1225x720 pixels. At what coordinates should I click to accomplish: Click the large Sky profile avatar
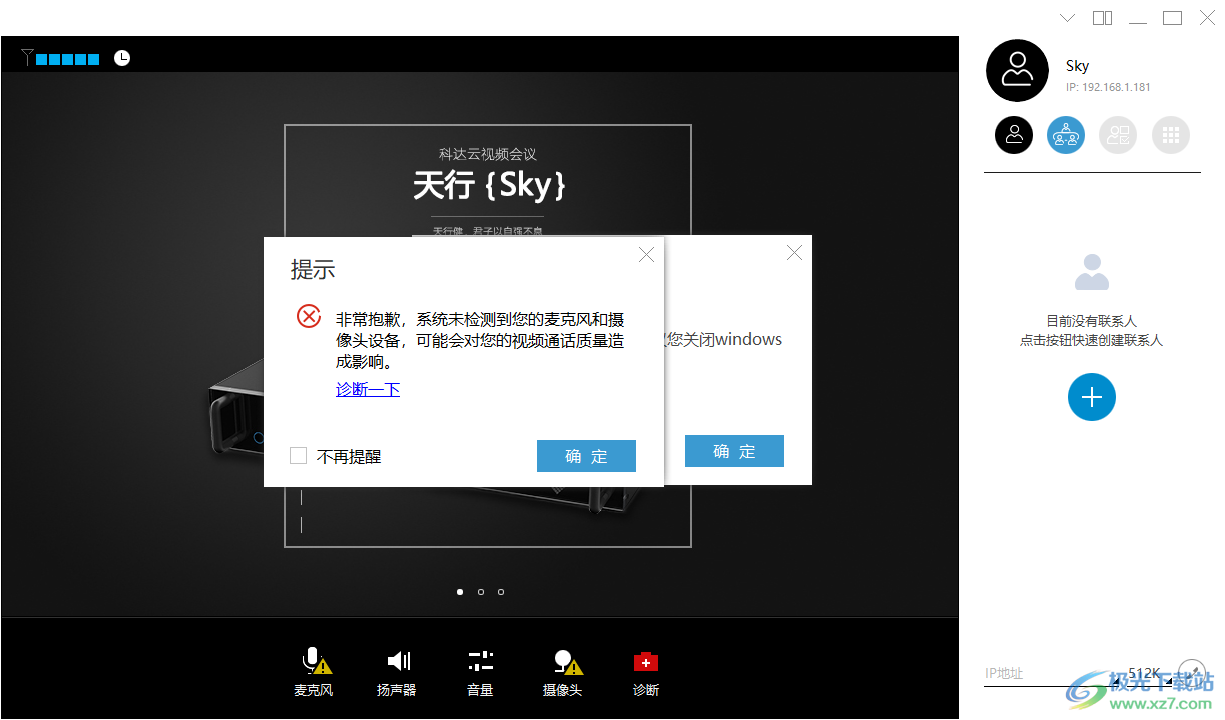click(x=1017, y=71)
